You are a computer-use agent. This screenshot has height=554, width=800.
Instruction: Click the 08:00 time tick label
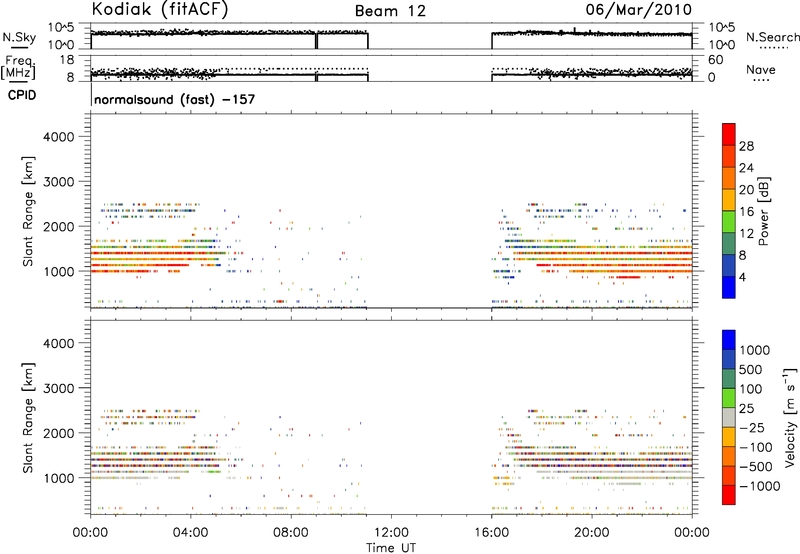(291, 533)
